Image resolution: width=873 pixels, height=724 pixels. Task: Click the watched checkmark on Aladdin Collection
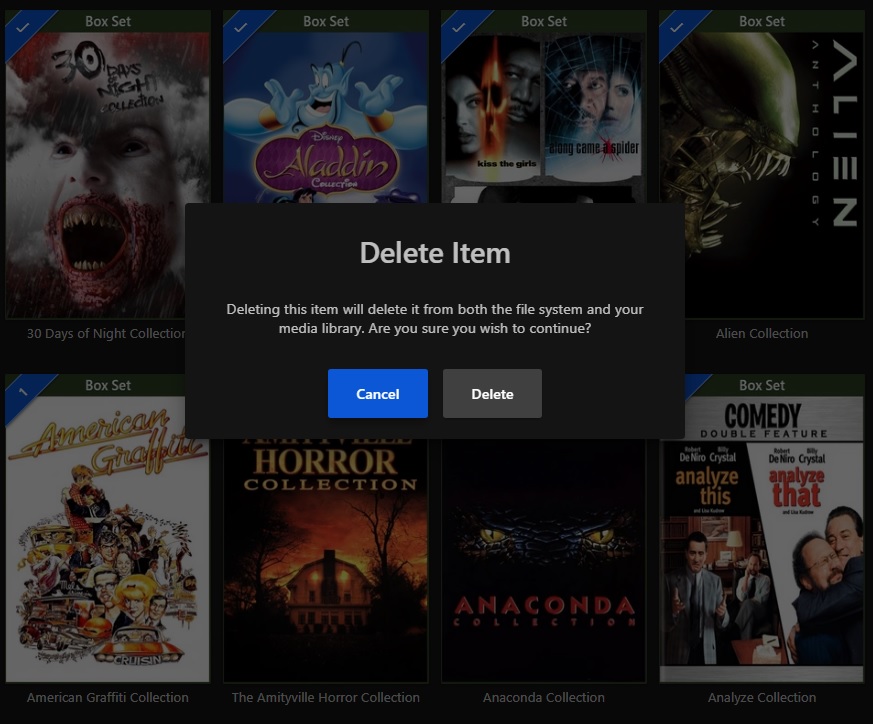click(240, 27)
